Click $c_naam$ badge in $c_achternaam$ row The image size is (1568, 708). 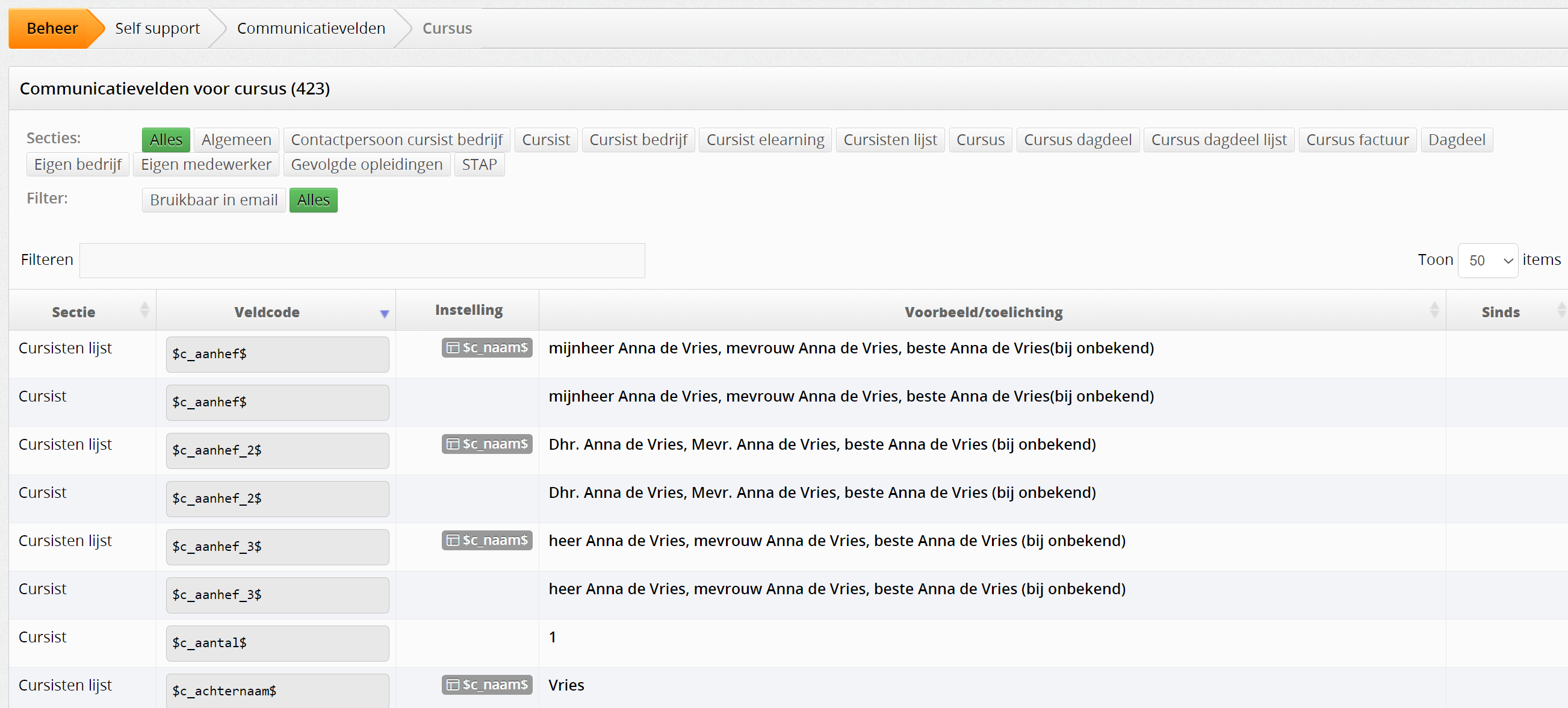[x=487, y=685]
